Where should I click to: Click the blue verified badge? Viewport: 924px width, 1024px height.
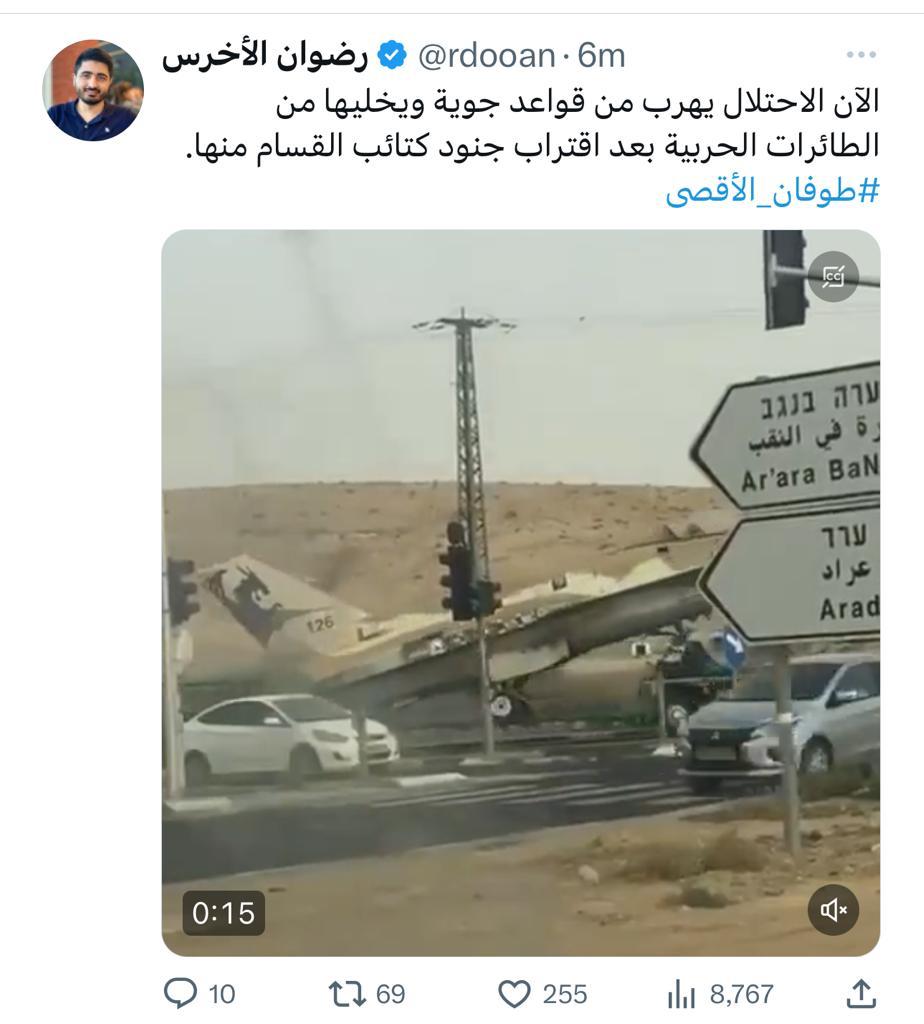point(392,56)
